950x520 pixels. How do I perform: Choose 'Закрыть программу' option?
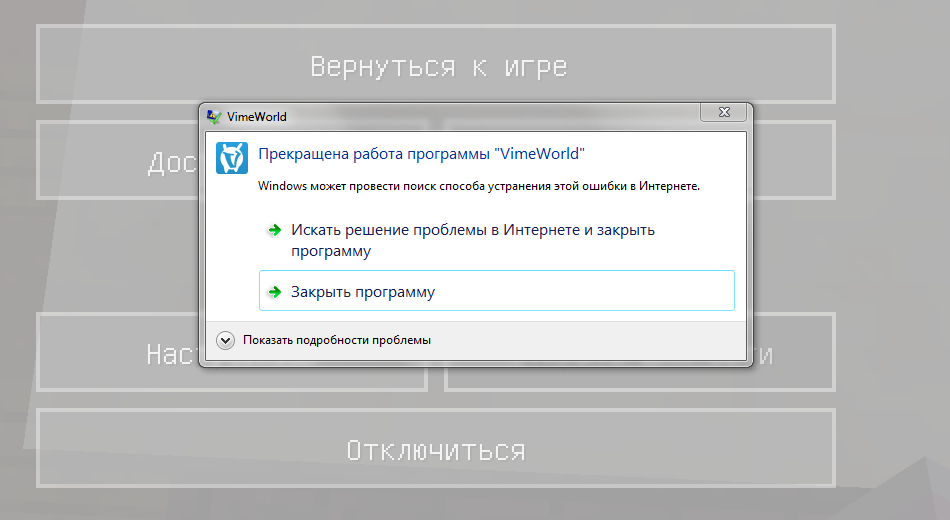pos(496,291)
